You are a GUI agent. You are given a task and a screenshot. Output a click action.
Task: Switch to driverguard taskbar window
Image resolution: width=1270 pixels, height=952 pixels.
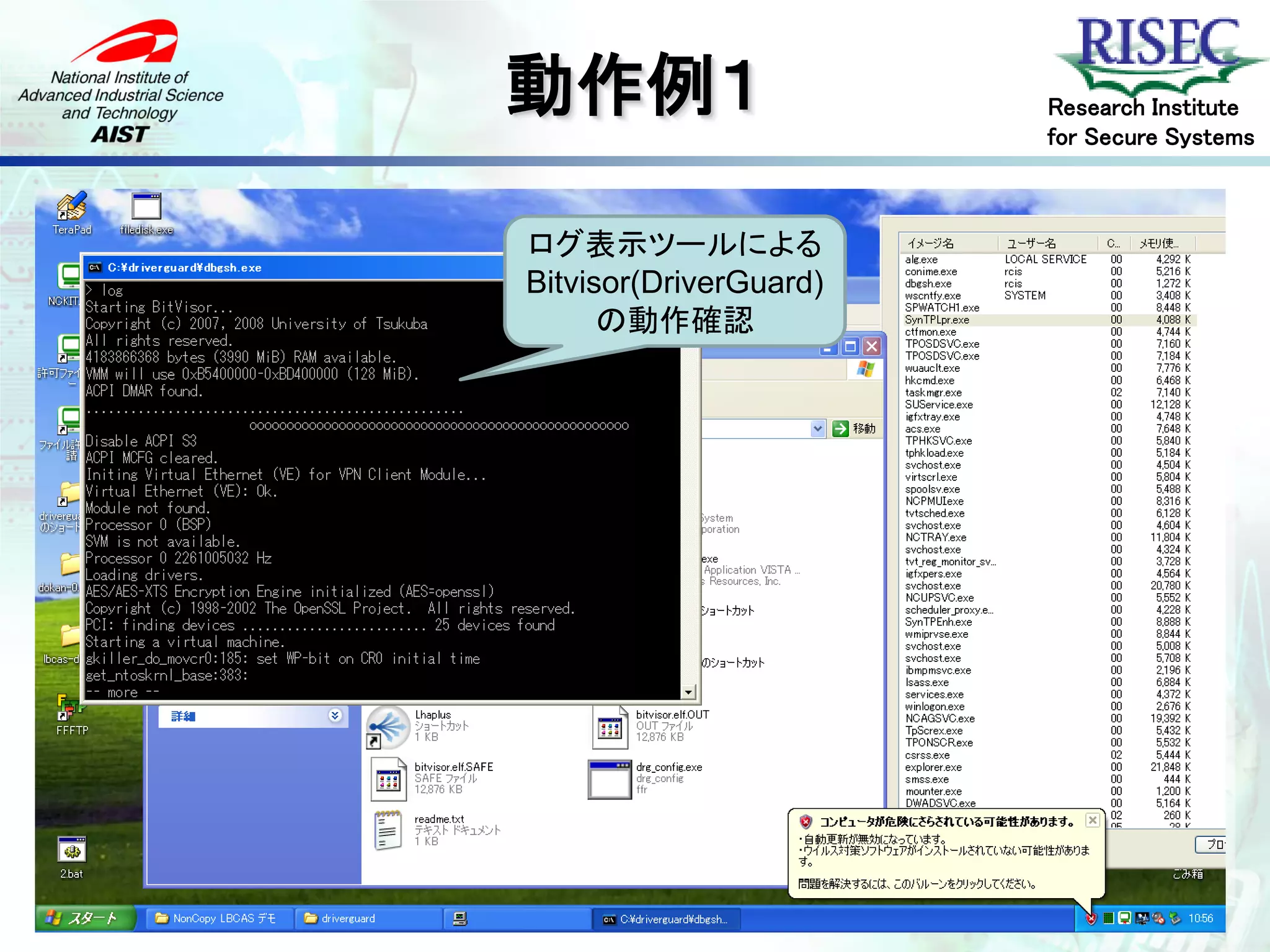tap(369, 919)
